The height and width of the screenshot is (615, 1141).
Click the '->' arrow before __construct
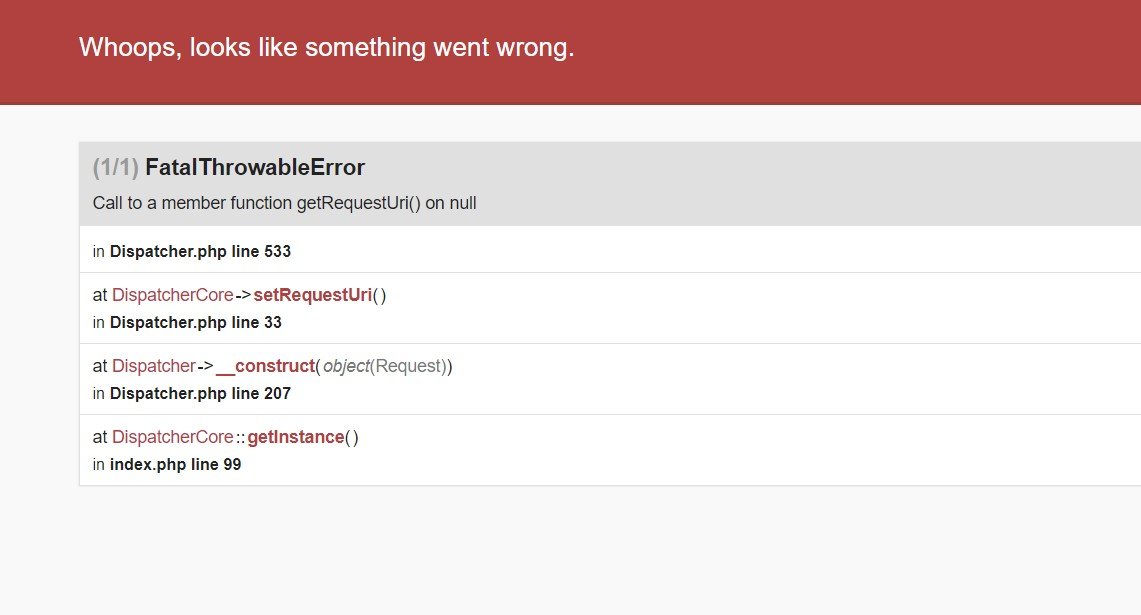(x=205, y=366)
